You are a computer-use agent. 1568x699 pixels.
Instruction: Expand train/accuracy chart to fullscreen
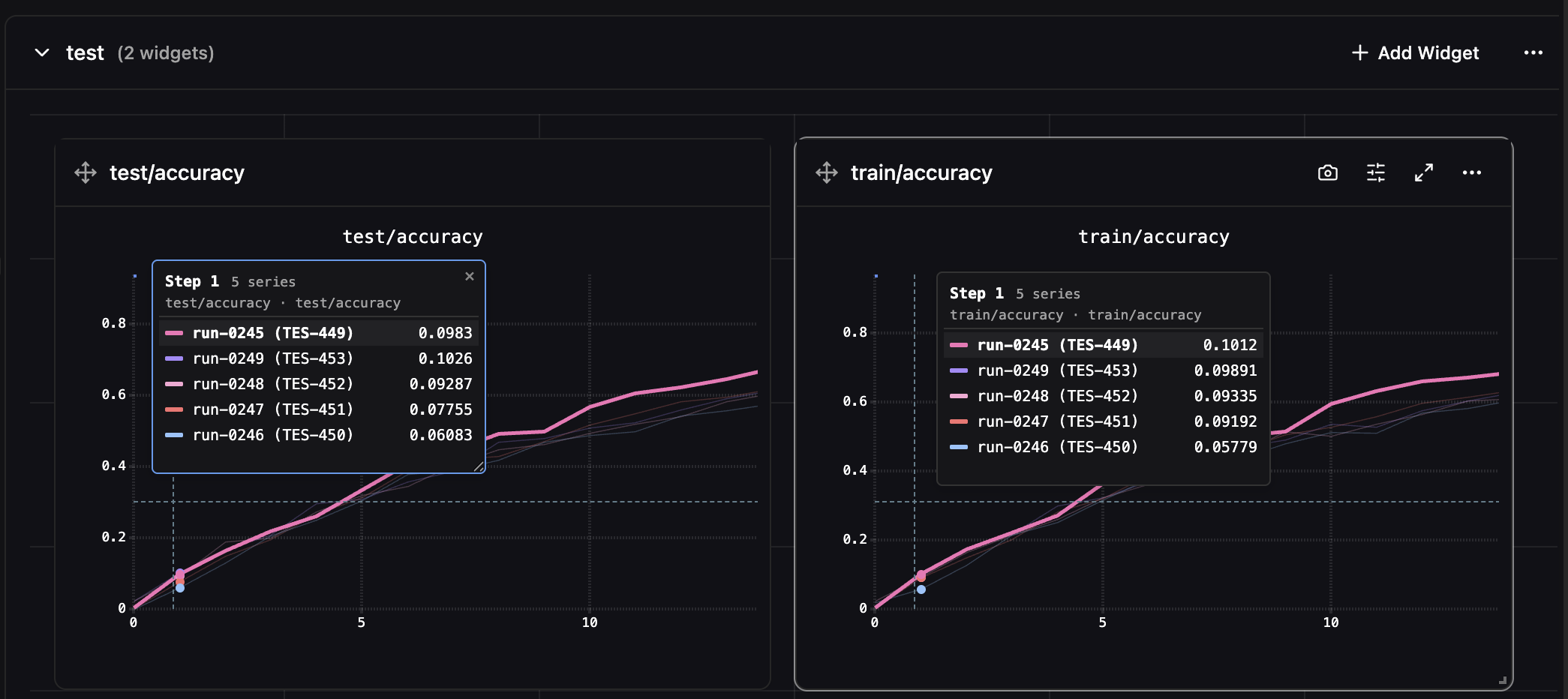click(x=1424, y=172)
